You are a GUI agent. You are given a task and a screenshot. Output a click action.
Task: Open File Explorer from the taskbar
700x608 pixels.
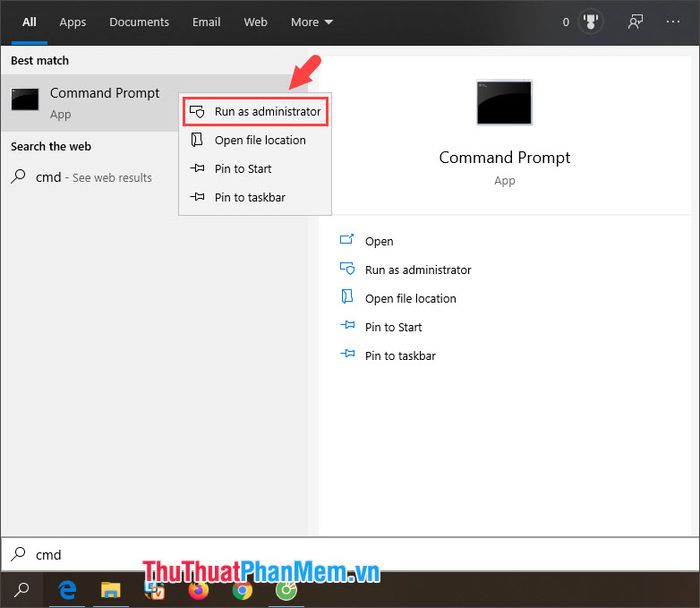click(110, 589)
